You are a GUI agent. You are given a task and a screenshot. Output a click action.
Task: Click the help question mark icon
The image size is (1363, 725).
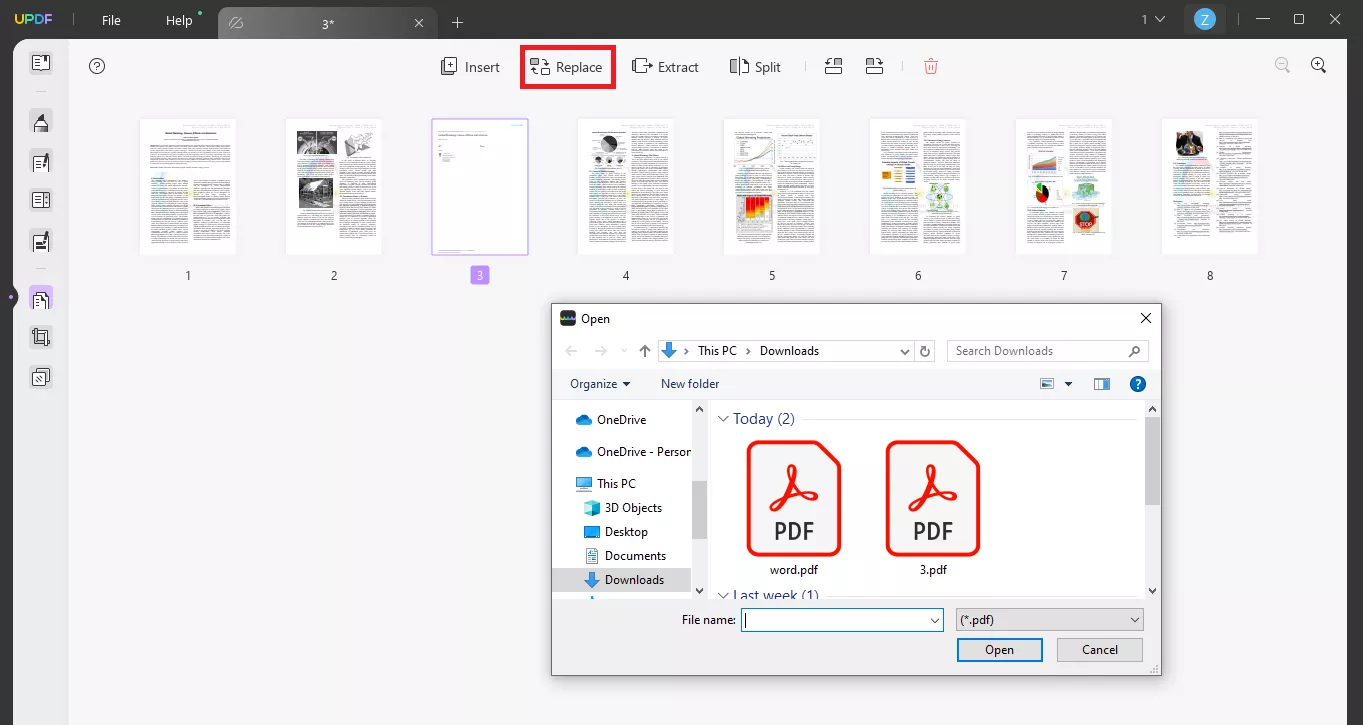[97, 67]
